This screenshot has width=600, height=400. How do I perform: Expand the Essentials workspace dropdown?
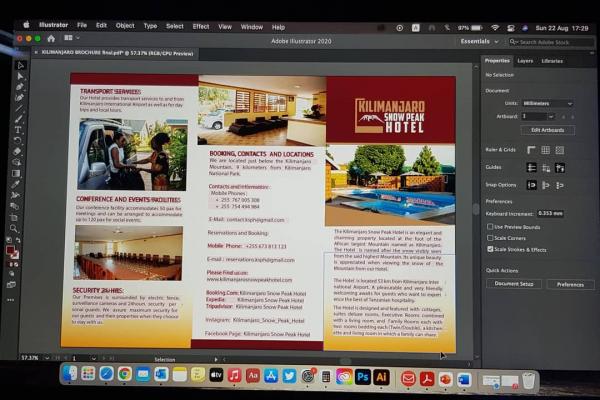(x=478, y=41)
